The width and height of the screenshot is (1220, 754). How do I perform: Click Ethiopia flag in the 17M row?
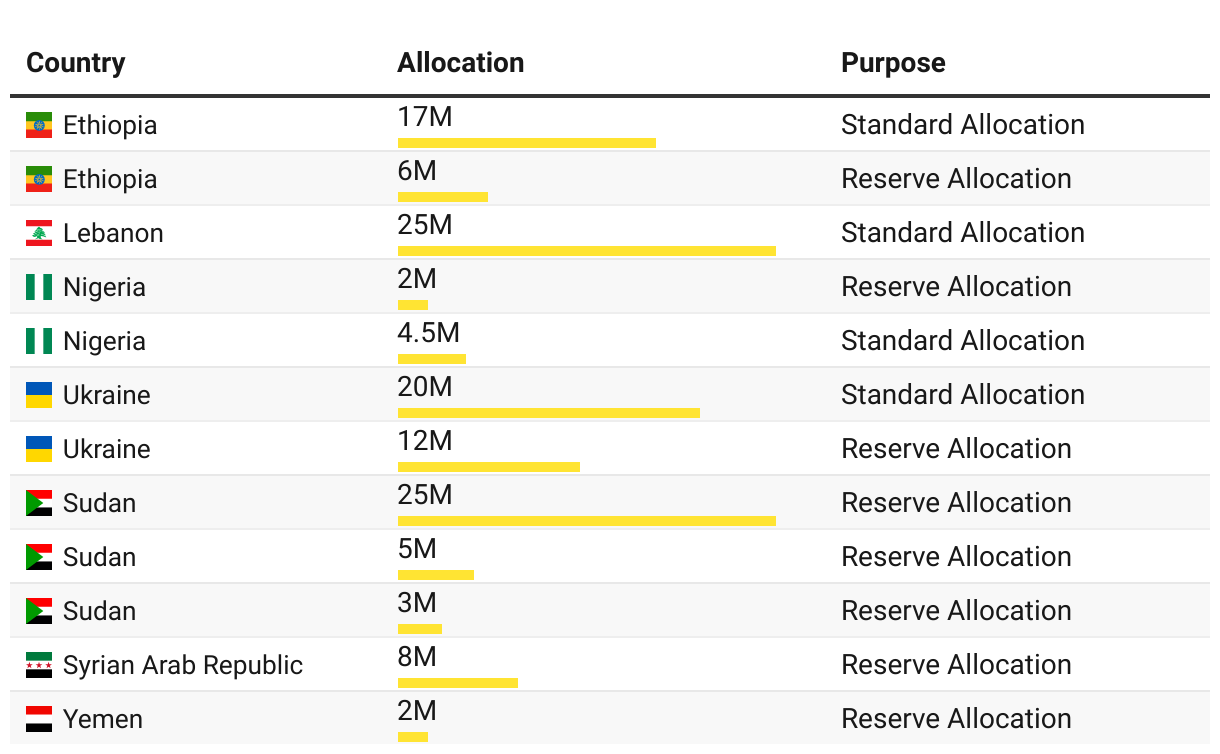[39, 125]
